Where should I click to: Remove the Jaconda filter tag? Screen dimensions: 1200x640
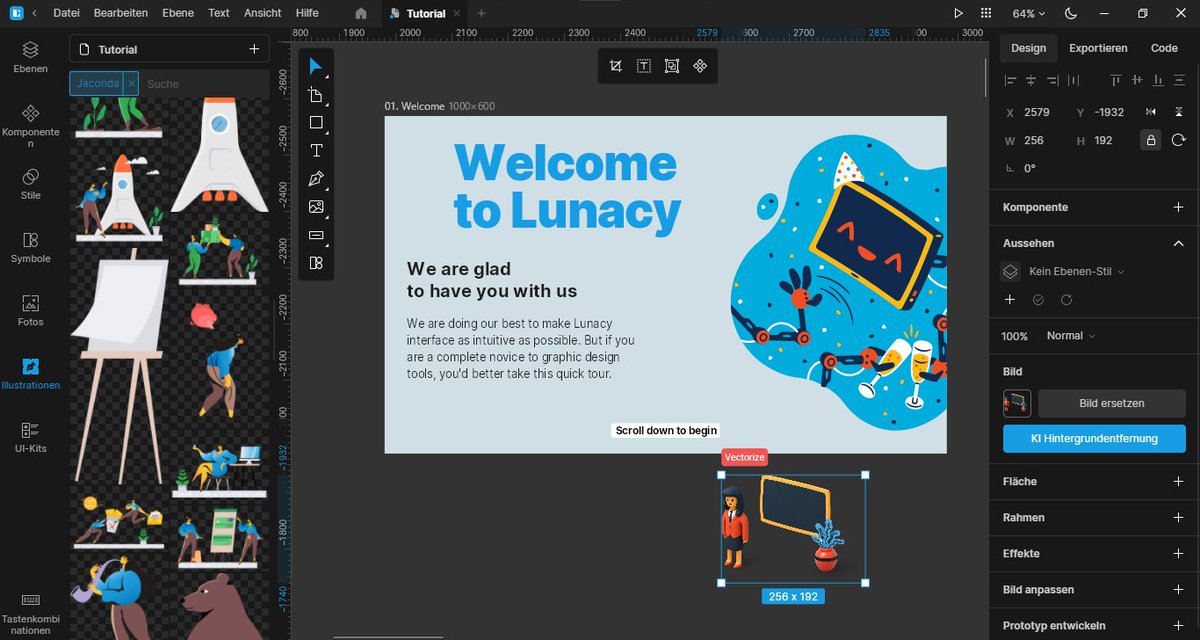131,84
